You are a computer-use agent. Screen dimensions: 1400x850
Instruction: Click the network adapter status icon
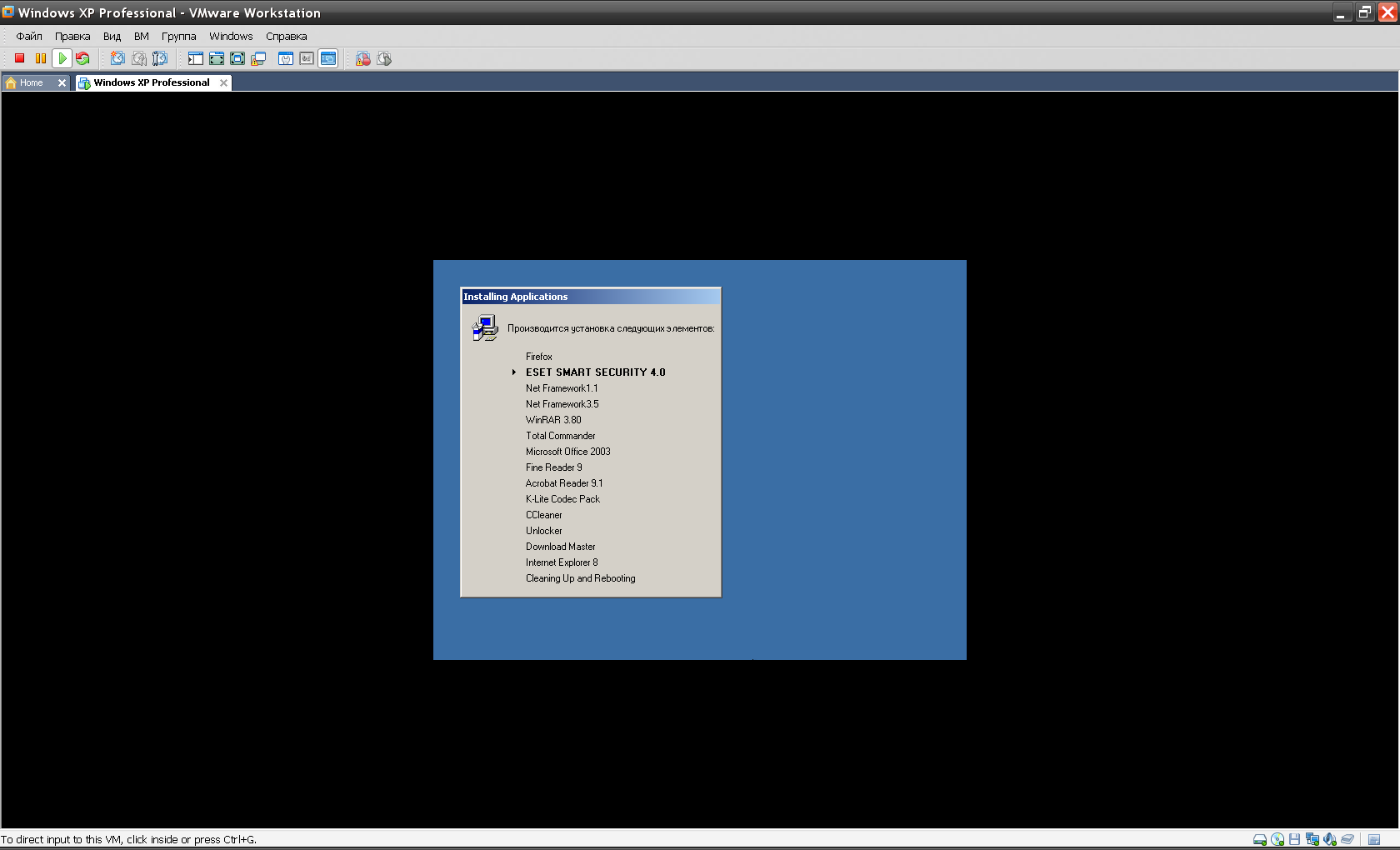1312,839
